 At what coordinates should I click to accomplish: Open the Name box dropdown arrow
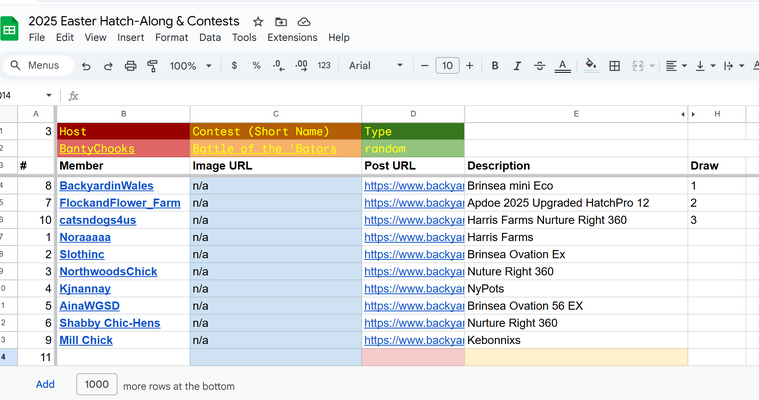click(x=48, y=95)
